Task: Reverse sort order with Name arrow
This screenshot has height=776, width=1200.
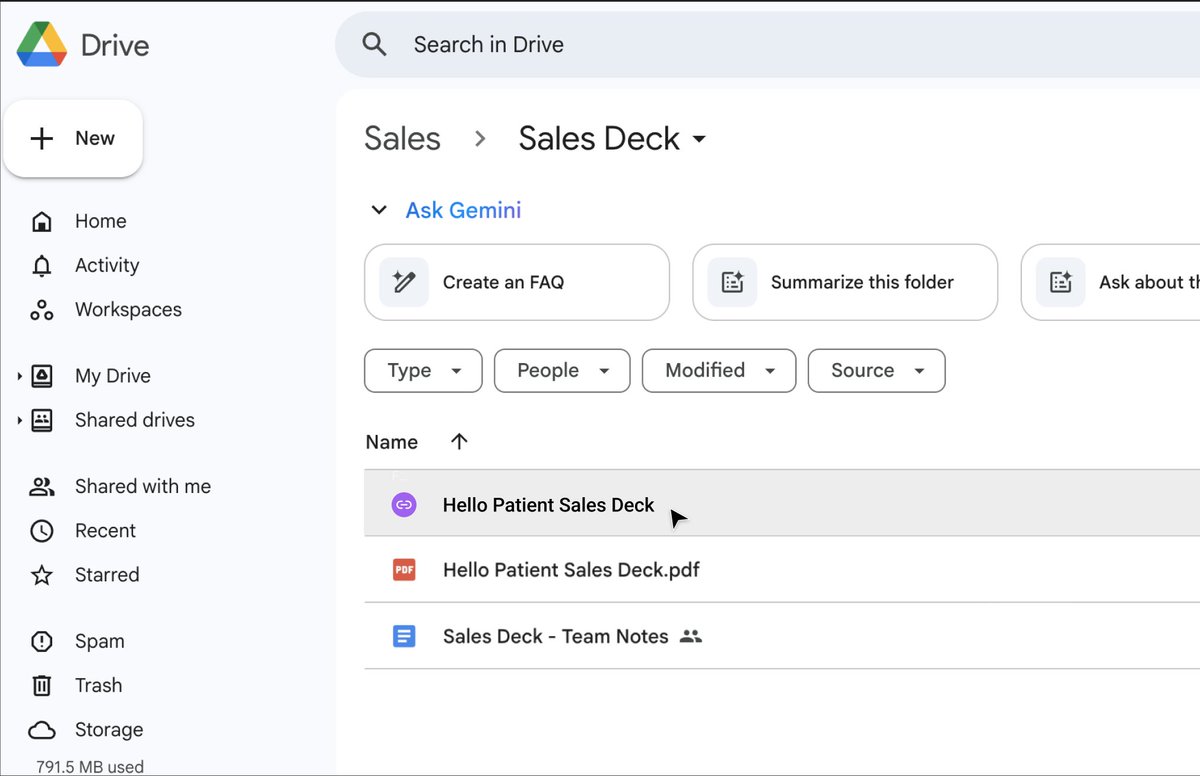Action: pyautogui.click(x=459, y=442)
